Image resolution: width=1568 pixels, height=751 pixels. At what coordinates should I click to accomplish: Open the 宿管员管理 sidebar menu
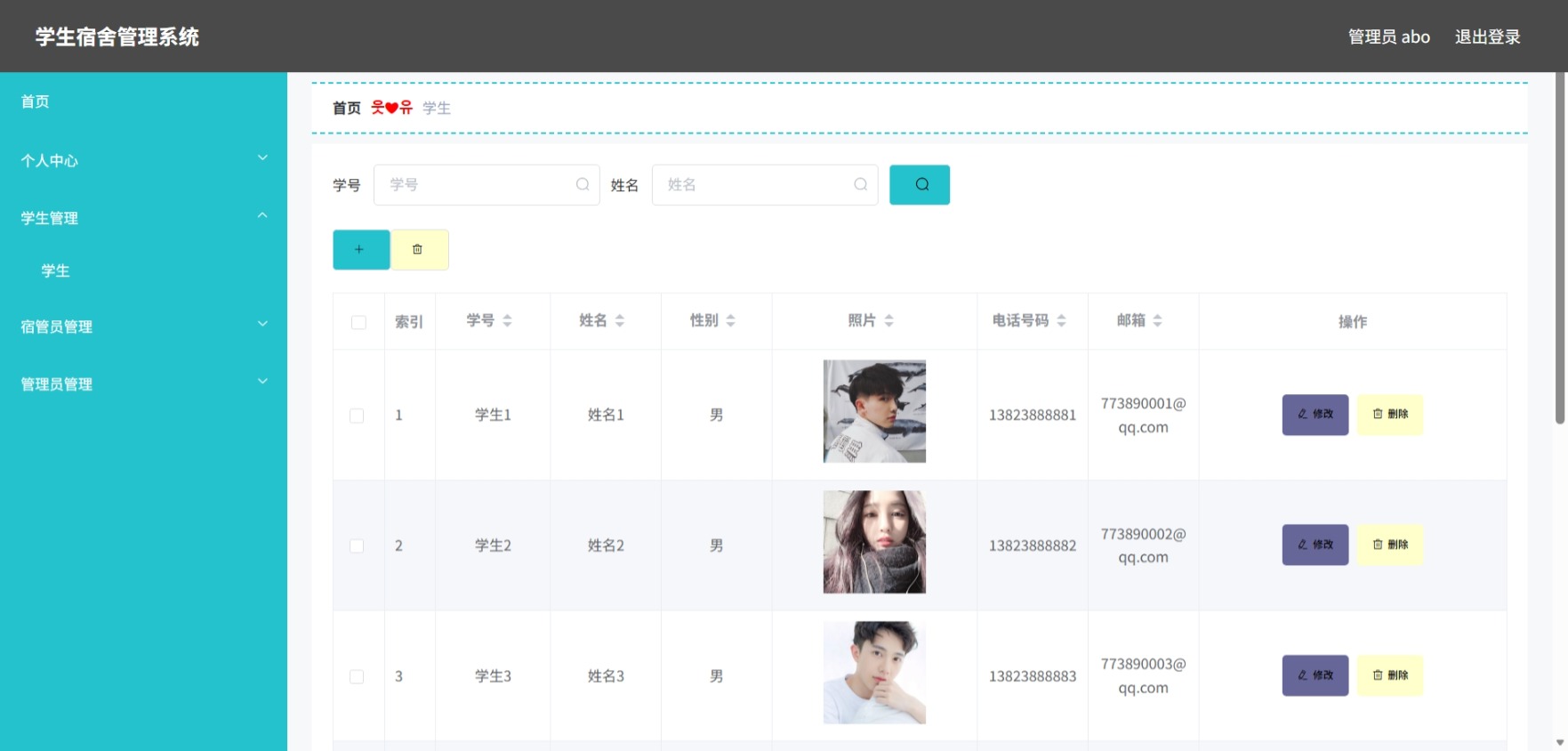click(143, 327)
